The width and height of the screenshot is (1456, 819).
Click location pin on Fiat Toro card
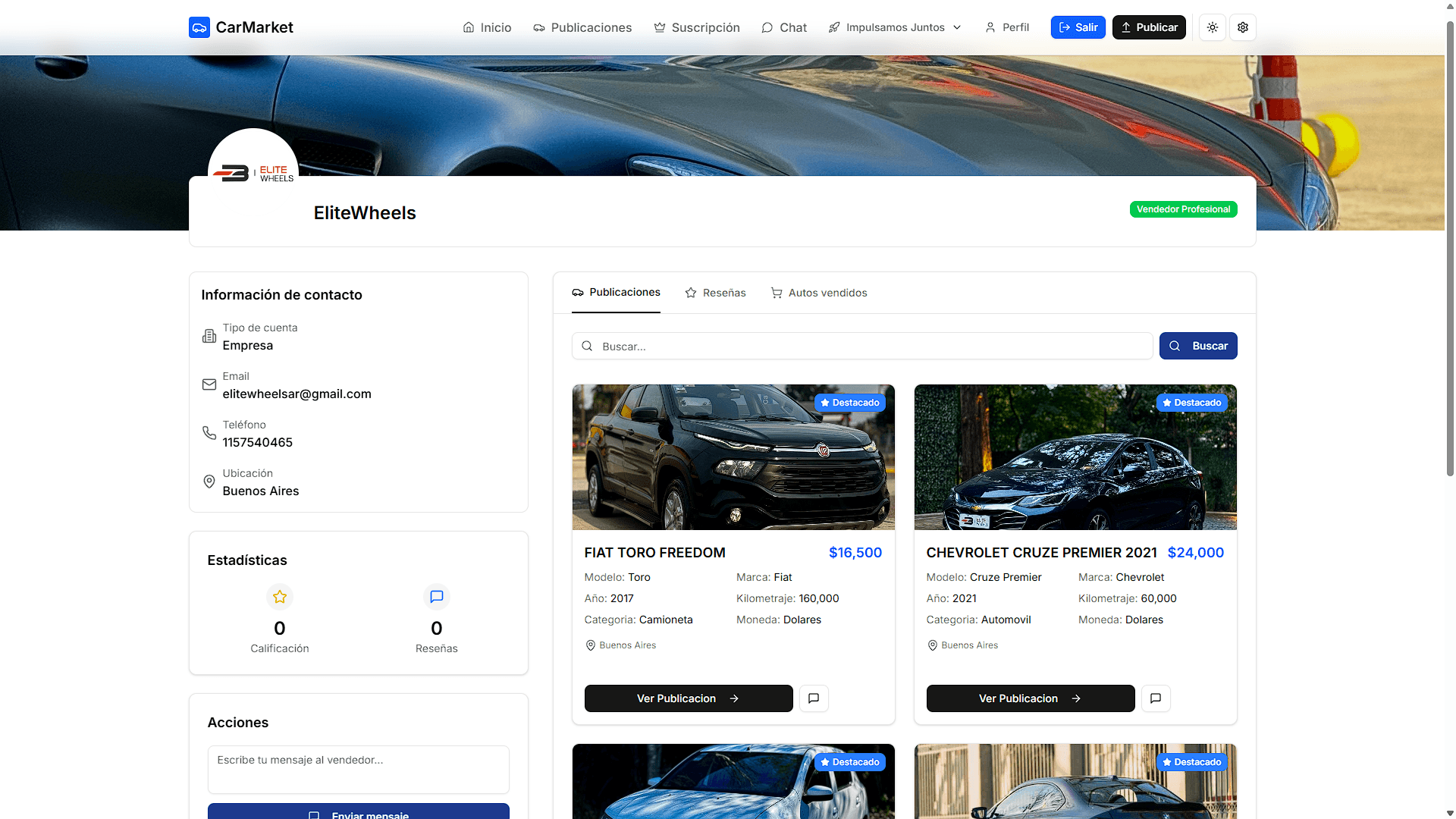click(591, 645)
